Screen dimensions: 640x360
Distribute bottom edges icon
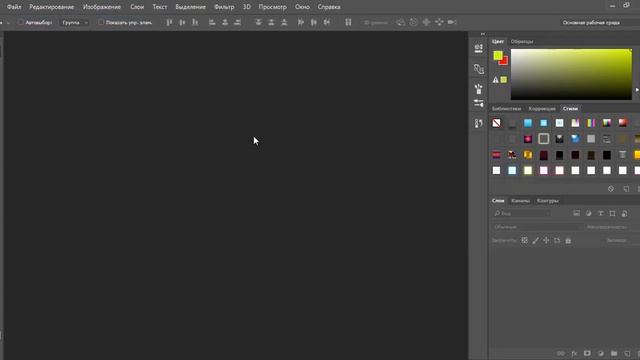(284, 22)
